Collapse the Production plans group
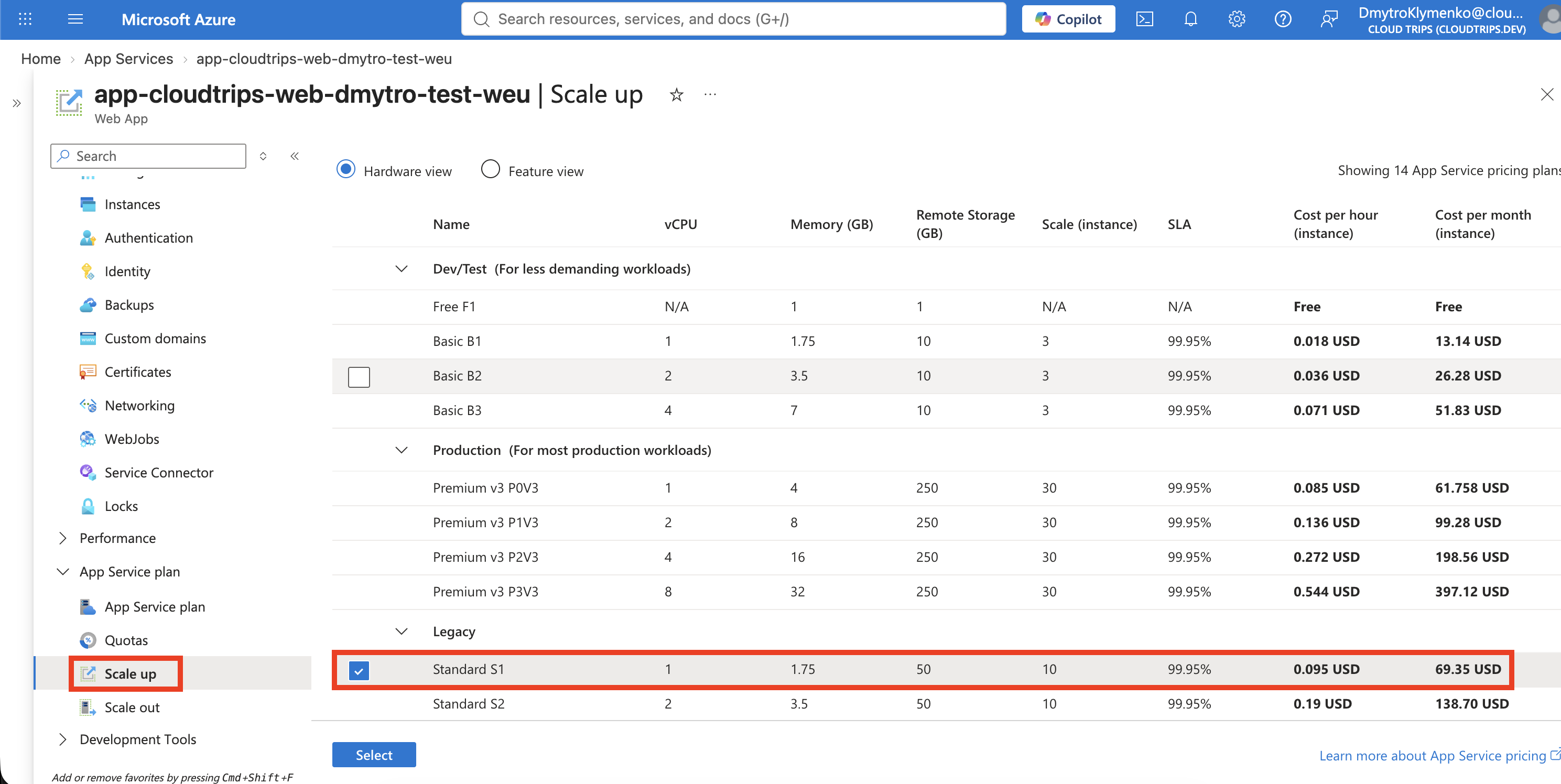Image resolution: width=1561 pixels, height=784 pixels. pos(401,450)
